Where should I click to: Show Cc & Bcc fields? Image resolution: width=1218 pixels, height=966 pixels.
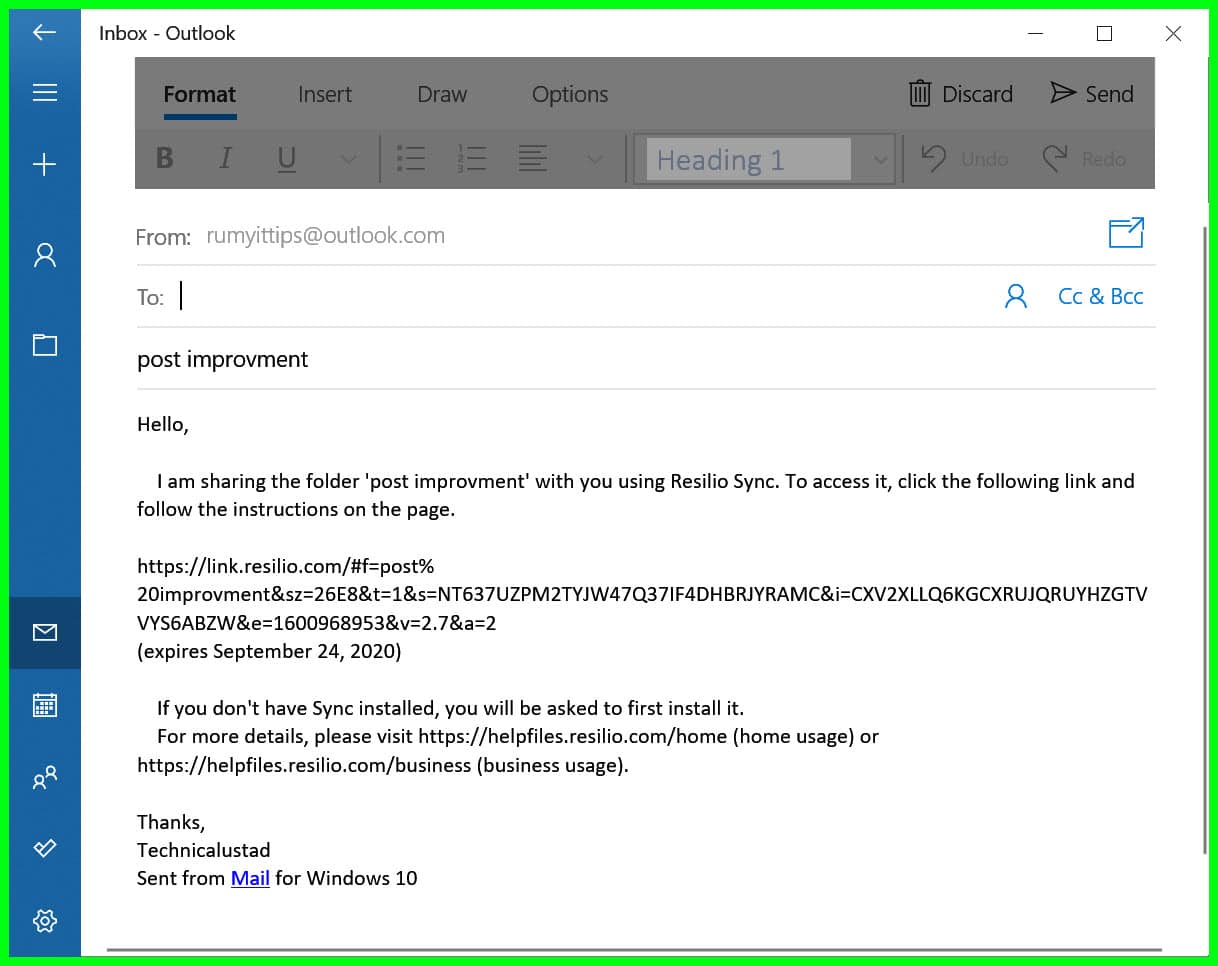point(1100,296)
